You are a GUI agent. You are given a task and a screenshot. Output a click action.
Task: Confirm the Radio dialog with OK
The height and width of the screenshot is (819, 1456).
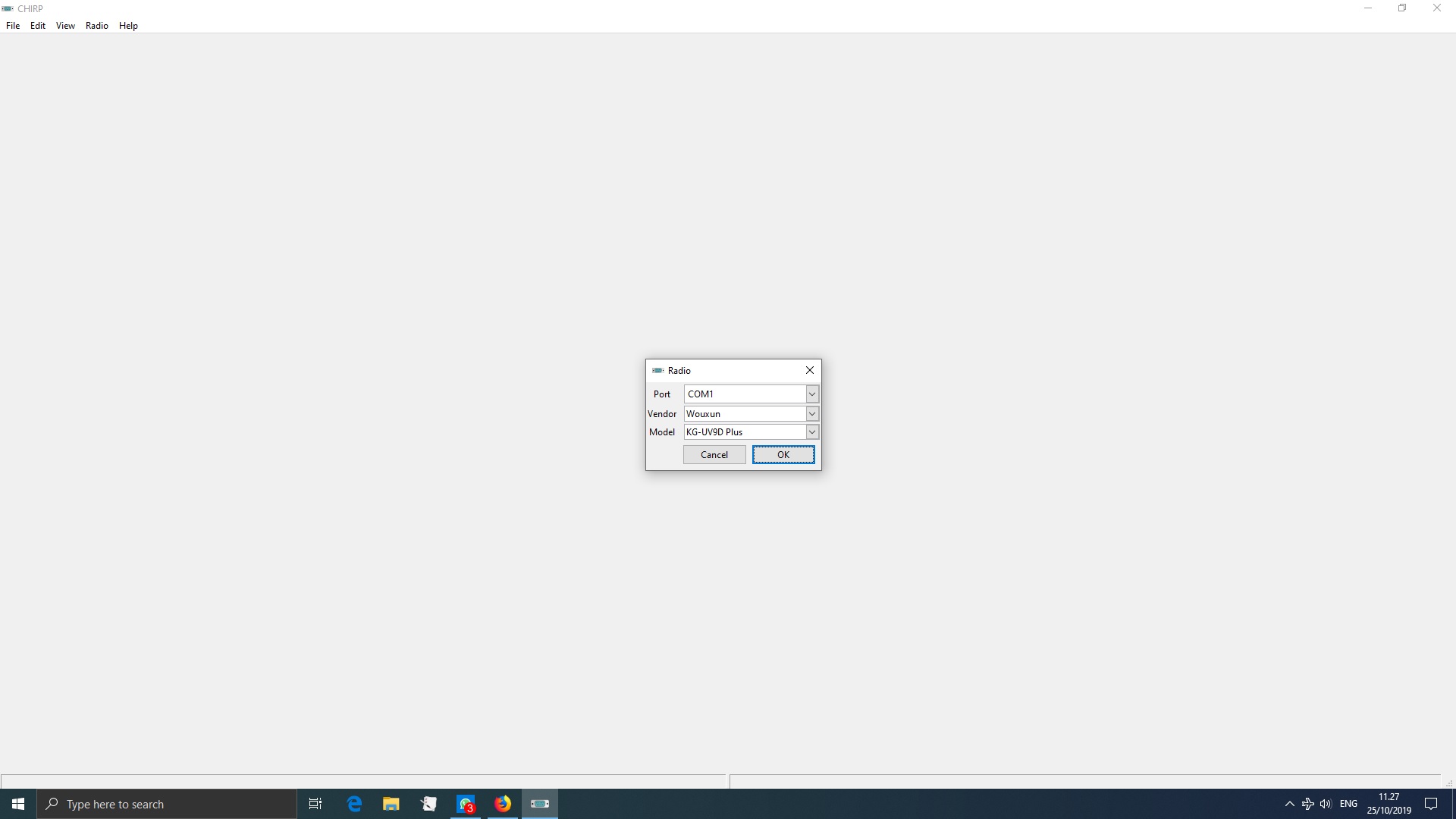(x=783, y=454)
